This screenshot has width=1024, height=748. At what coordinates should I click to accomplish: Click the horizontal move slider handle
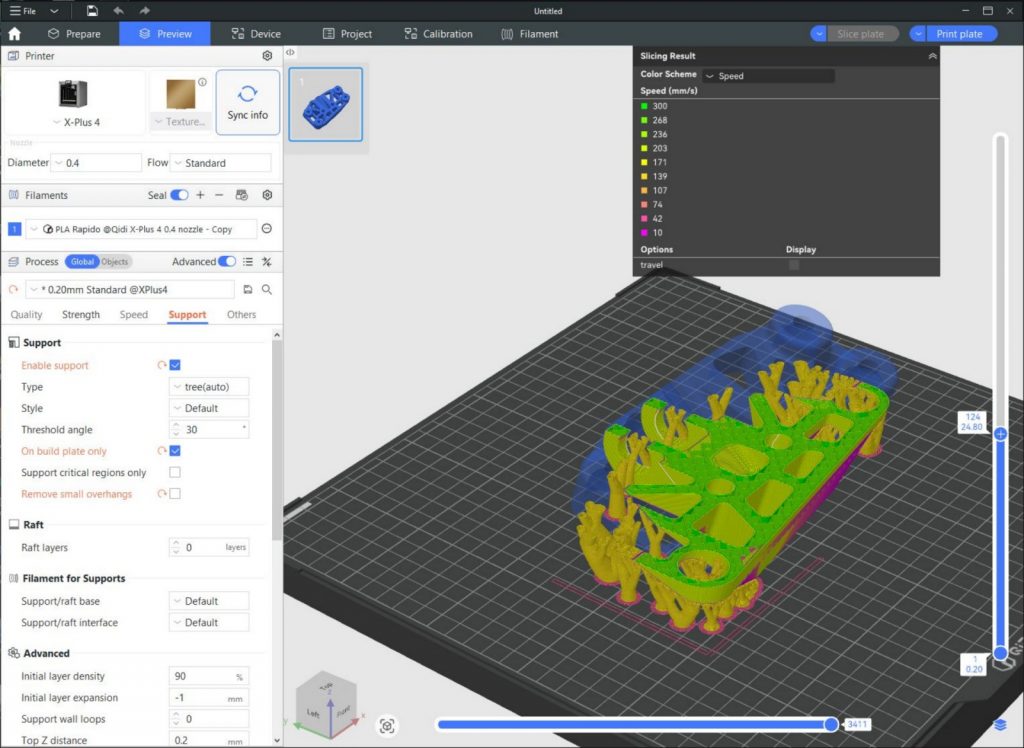(x=830, y=724)
